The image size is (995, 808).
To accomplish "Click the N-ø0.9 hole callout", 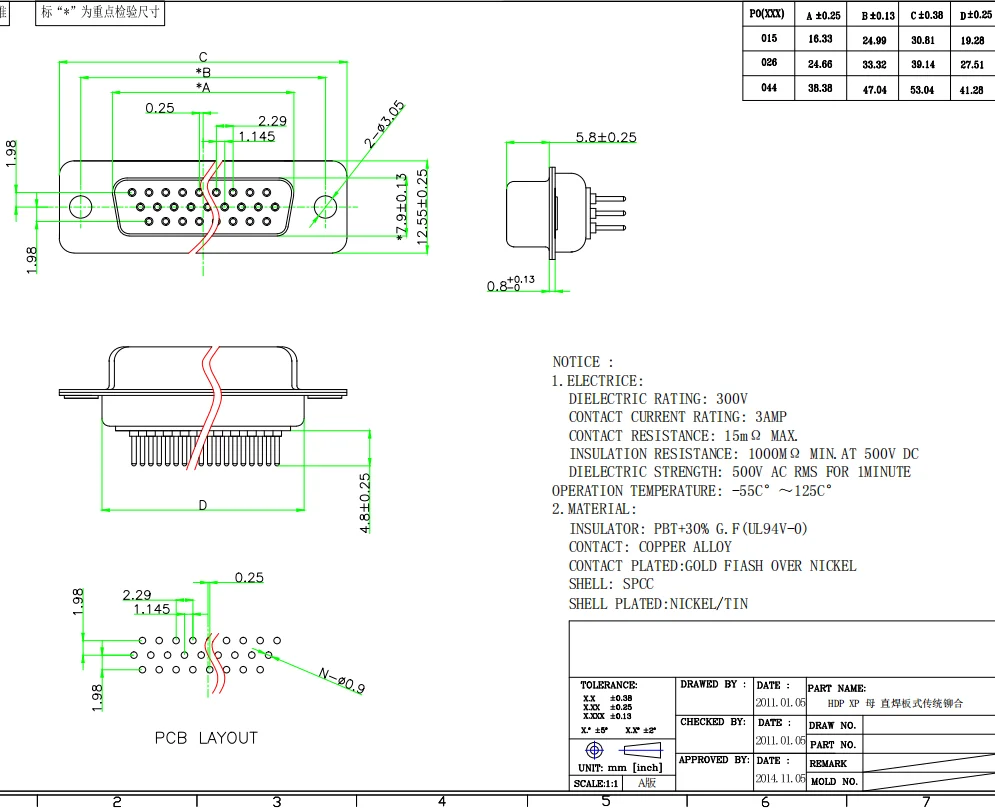I will (x=342, y=681).
